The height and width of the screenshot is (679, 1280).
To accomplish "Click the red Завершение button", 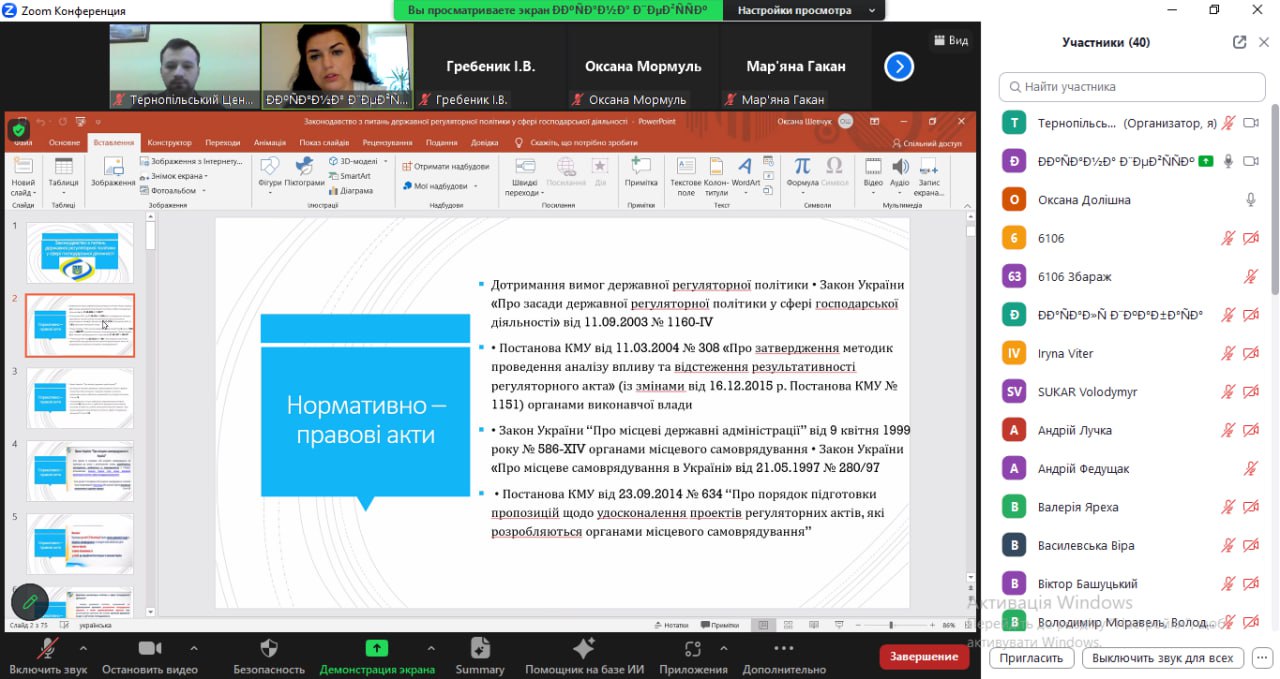I will (924, 657).
